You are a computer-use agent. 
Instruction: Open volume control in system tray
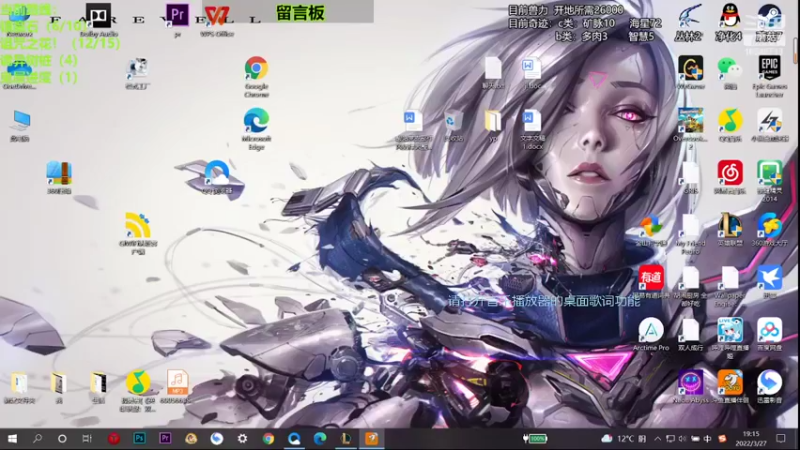(682, 439)
